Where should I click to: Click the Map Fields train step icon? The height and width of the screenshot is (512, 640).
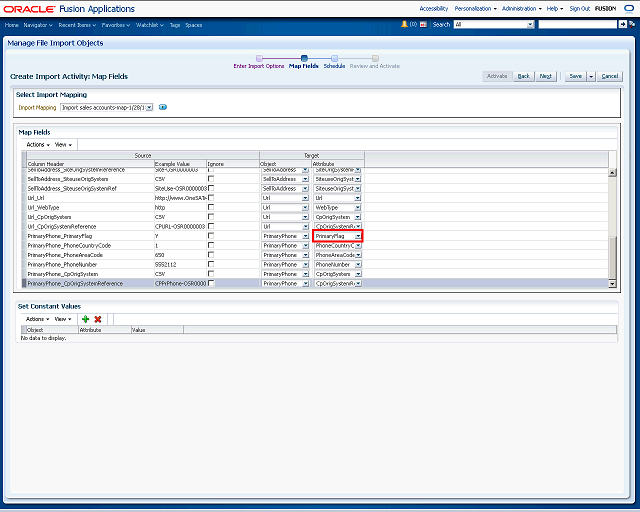coord(303,58)
